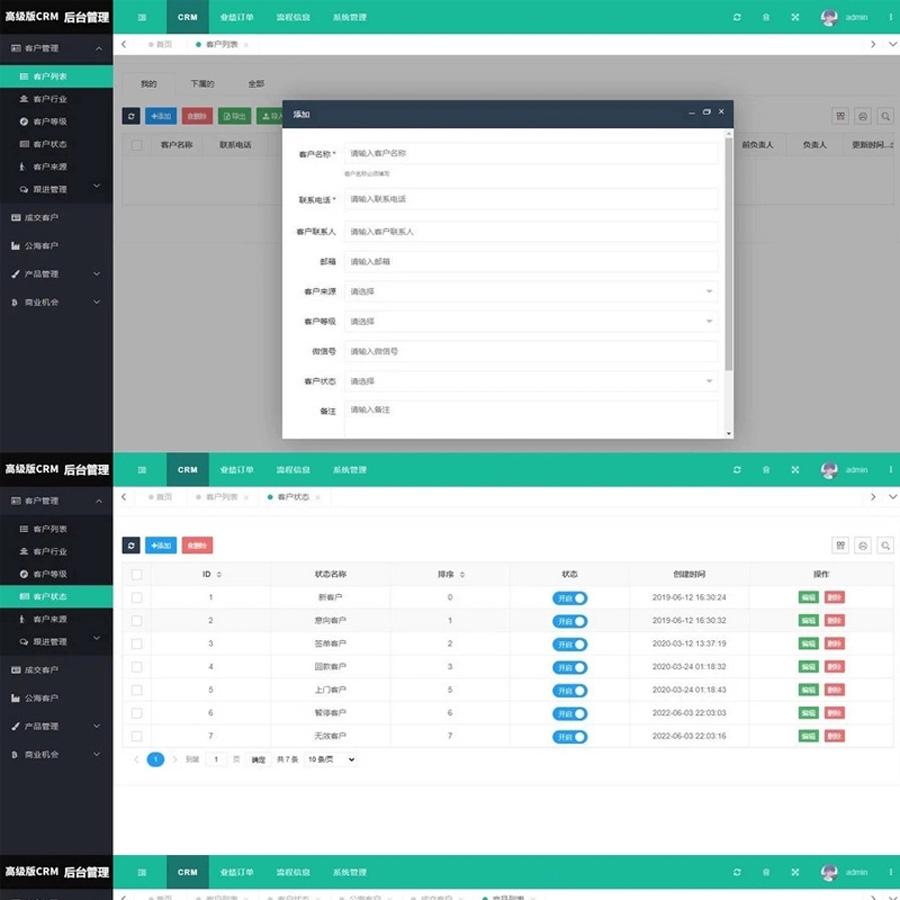Image resolution: width=900 pixels, height=900 pixels.
Task: Expand the 客户等级 select field
Action: click(x=530, y=322)
